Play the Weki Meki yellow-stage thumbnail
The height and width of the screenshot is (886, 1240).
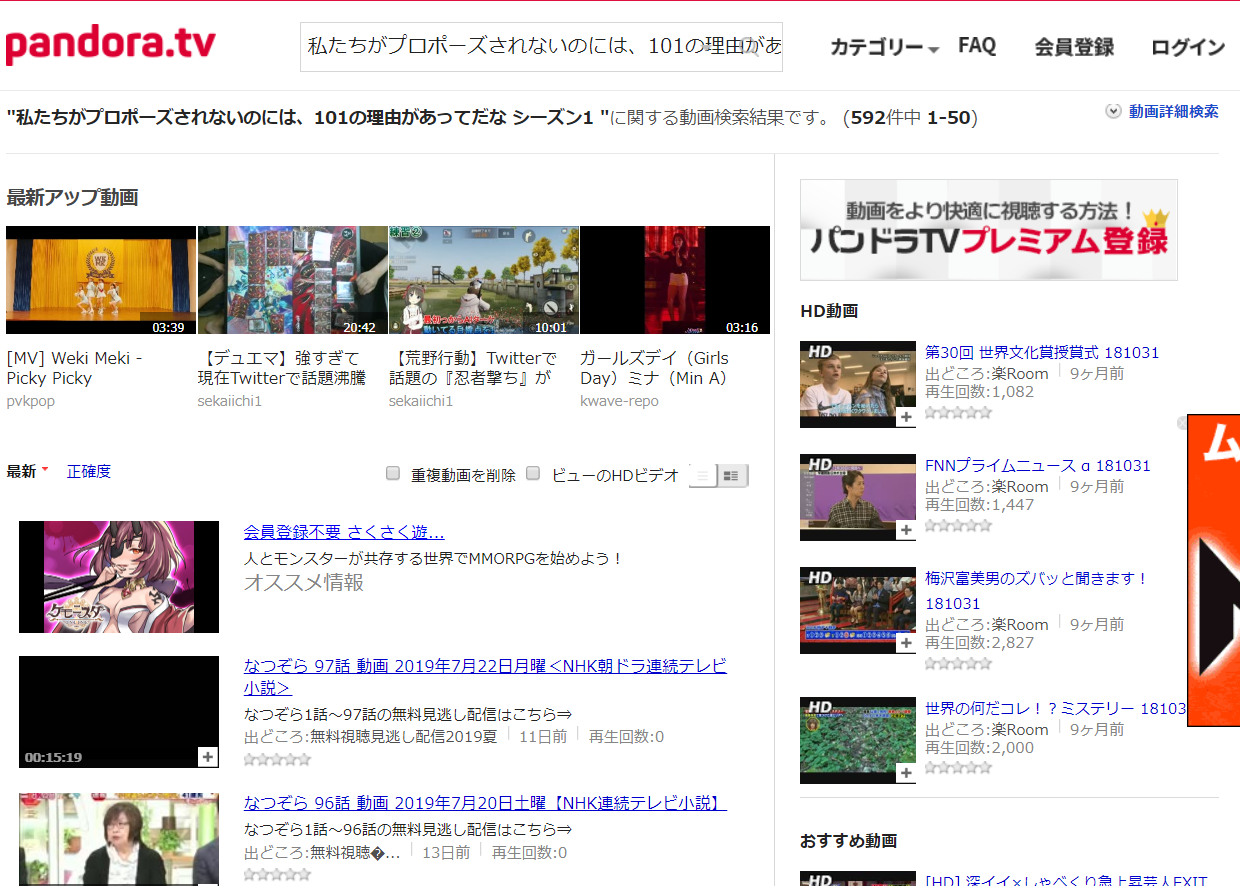[x=101, y=280]
